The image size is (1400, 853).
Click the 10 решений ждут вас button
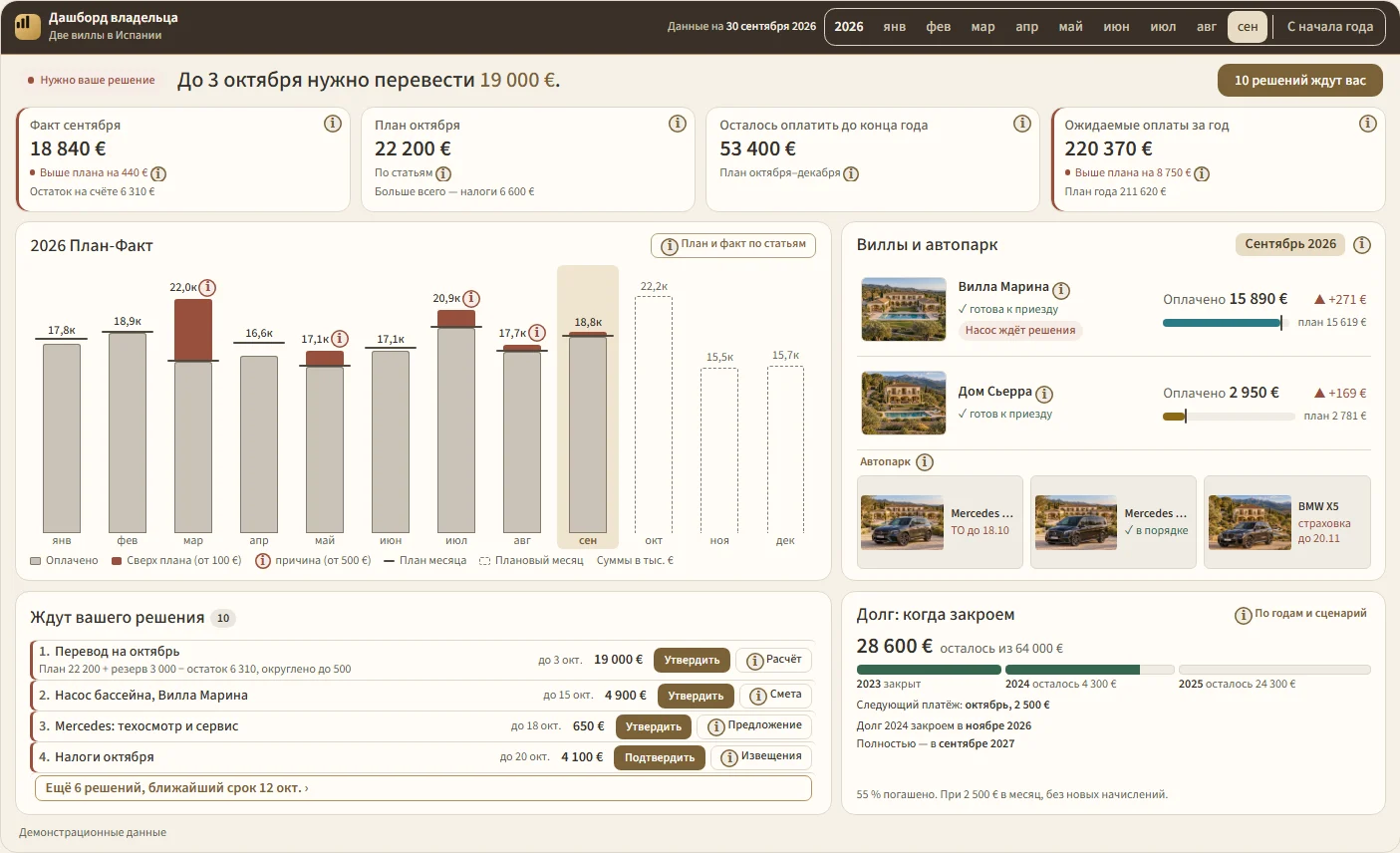pos(1300,81)
